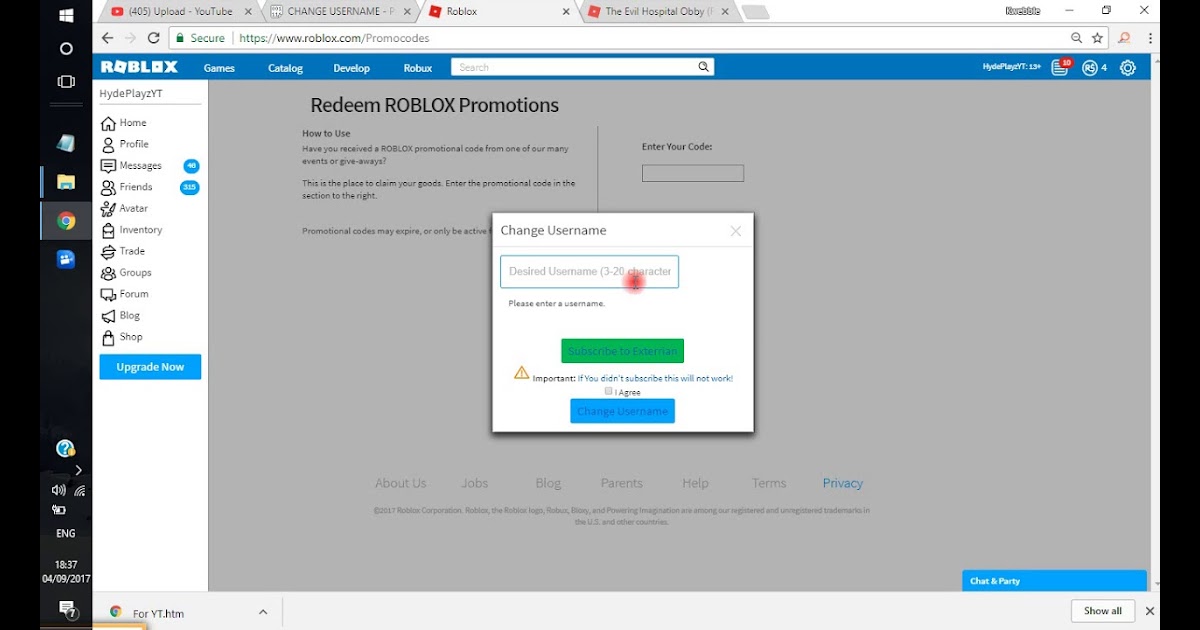The height and width of the screenshot is (630, 1200).
Task: Open the Chat & Party bar
Action: (1054, 581)
